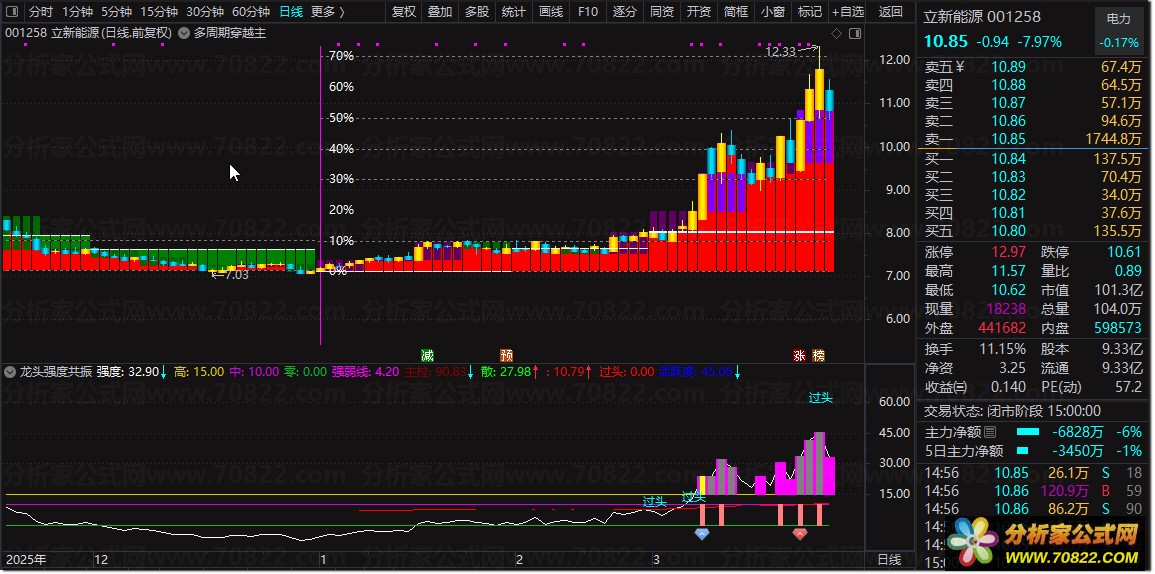The width and height of the screenshot is (1155, 574).
Task: Open 多股 multi-stock view
Action: tap(477, 12)
